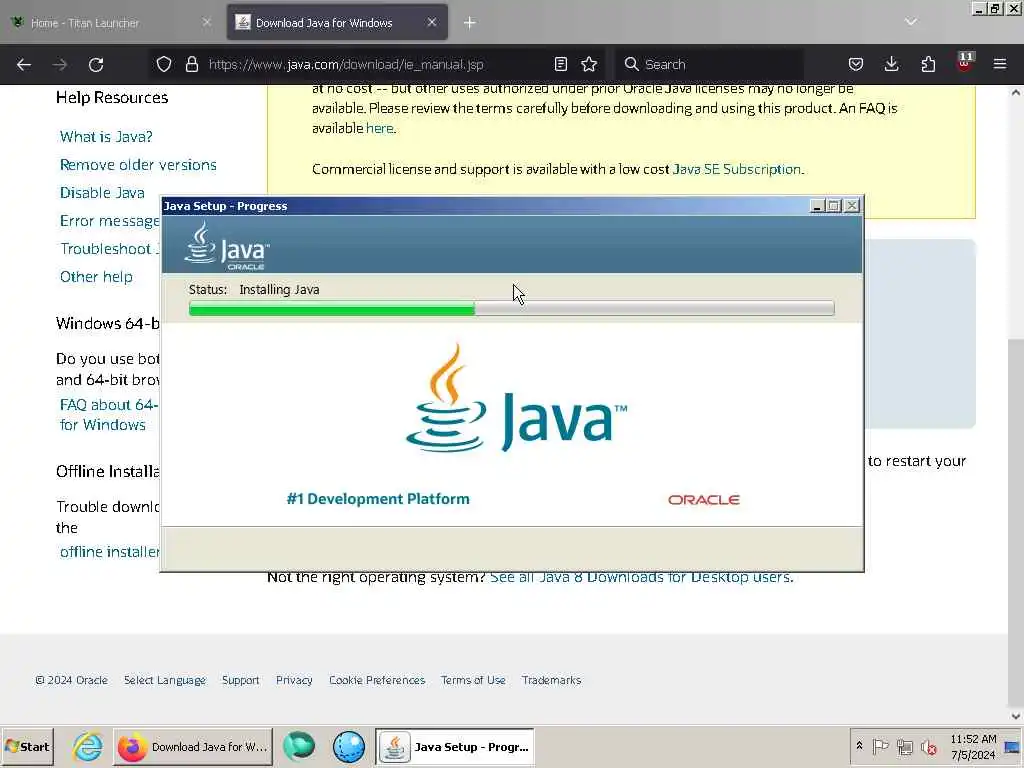Follow the Disable Java link

tap(102, 193)
